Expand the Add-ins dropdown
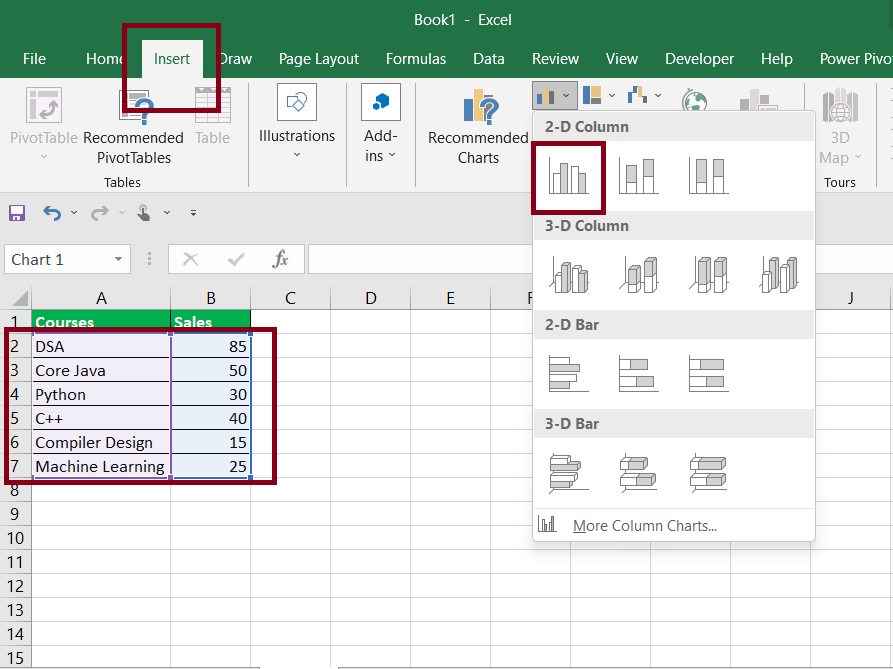Screen dimensions: 893x669 (x=380, y=122)
